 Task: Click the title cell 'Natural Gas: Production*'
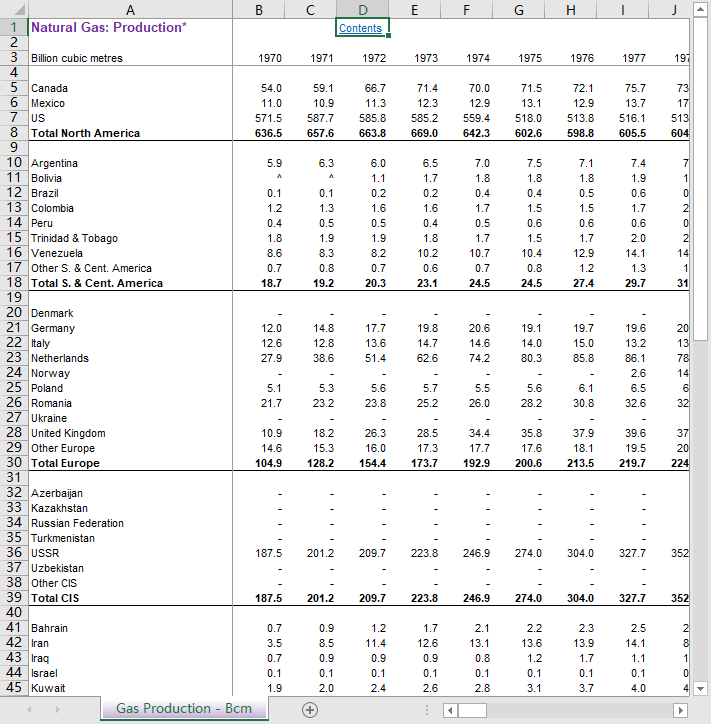coord(108,27)
